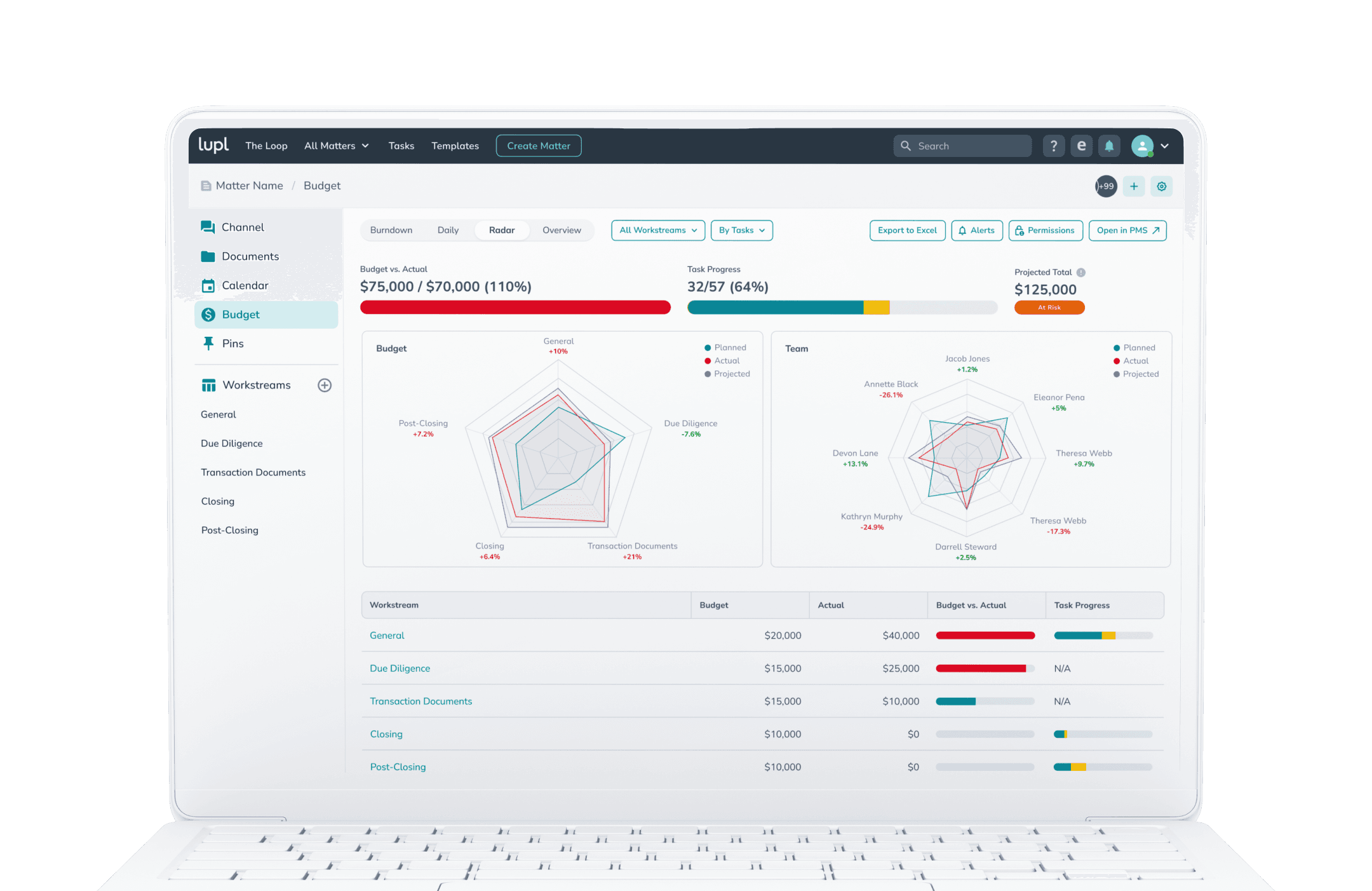The height and width of the screenshot is (891, 1372).
Task: Click the help question mark icon
Action: 1053,146
